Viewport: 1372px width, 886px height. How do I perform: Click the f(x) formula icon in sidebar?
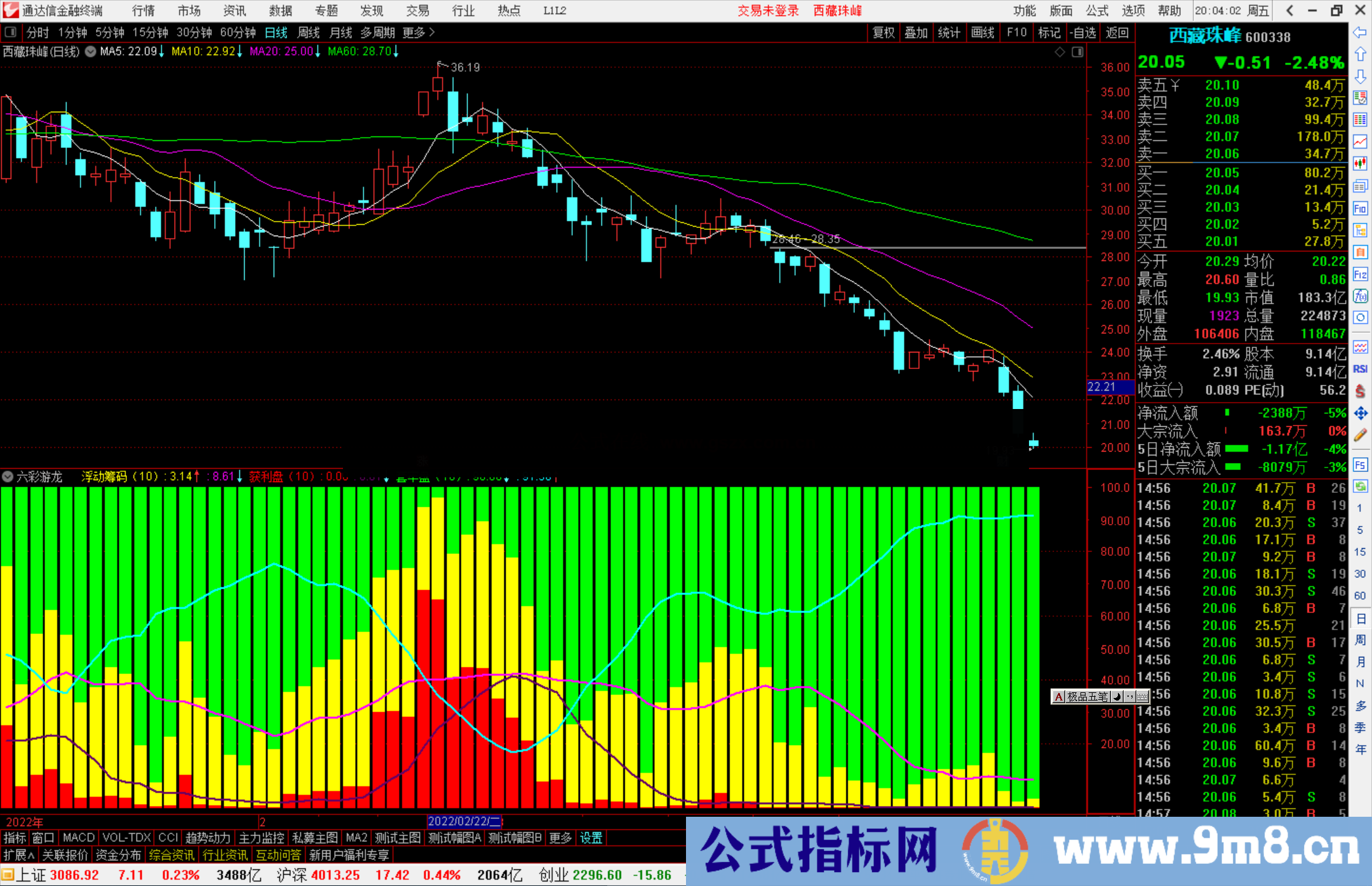[1360, 296]
